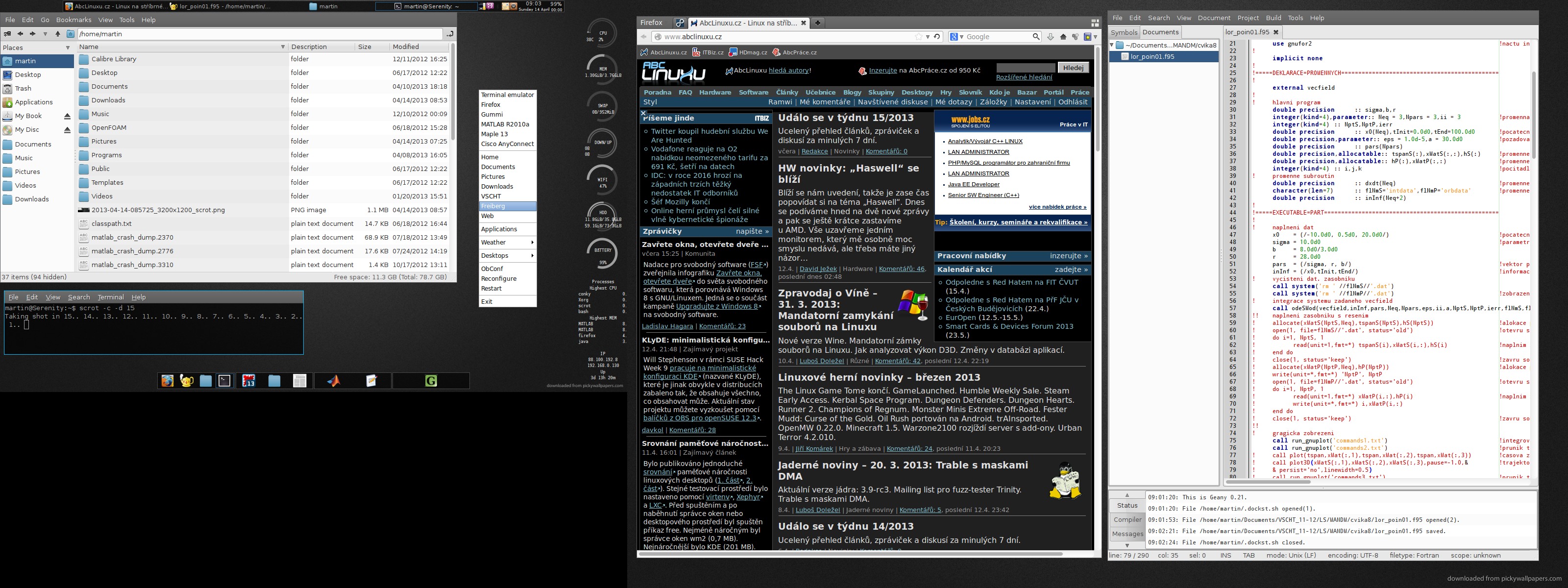The width and height of the screenshot is (1568, 588).
Task: Choose Reconfigure in the desktop menu
Action: click(x=507, y=279)
